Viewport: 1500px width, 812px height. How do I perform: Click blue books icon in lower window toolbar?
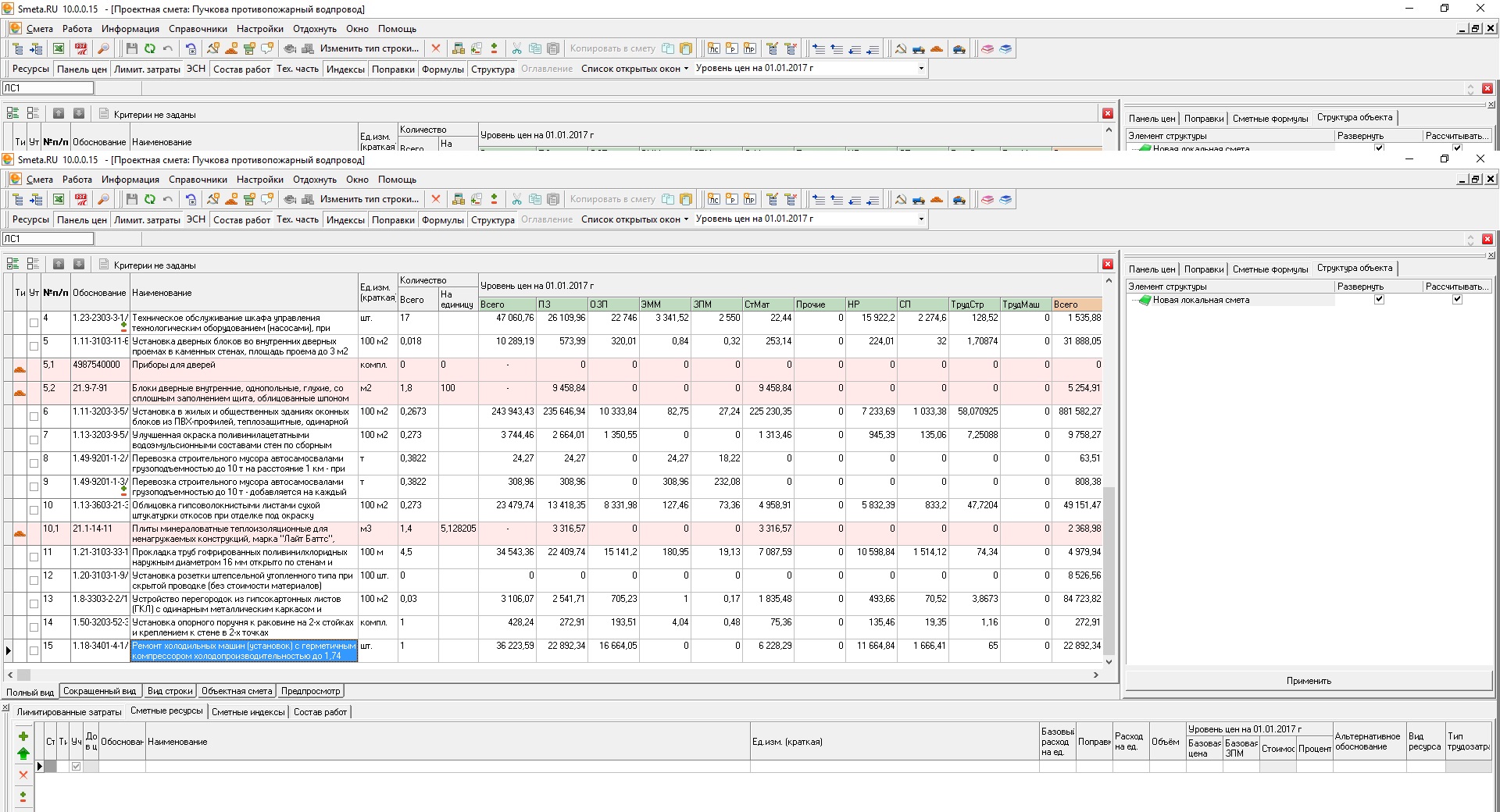[1005, 200]
